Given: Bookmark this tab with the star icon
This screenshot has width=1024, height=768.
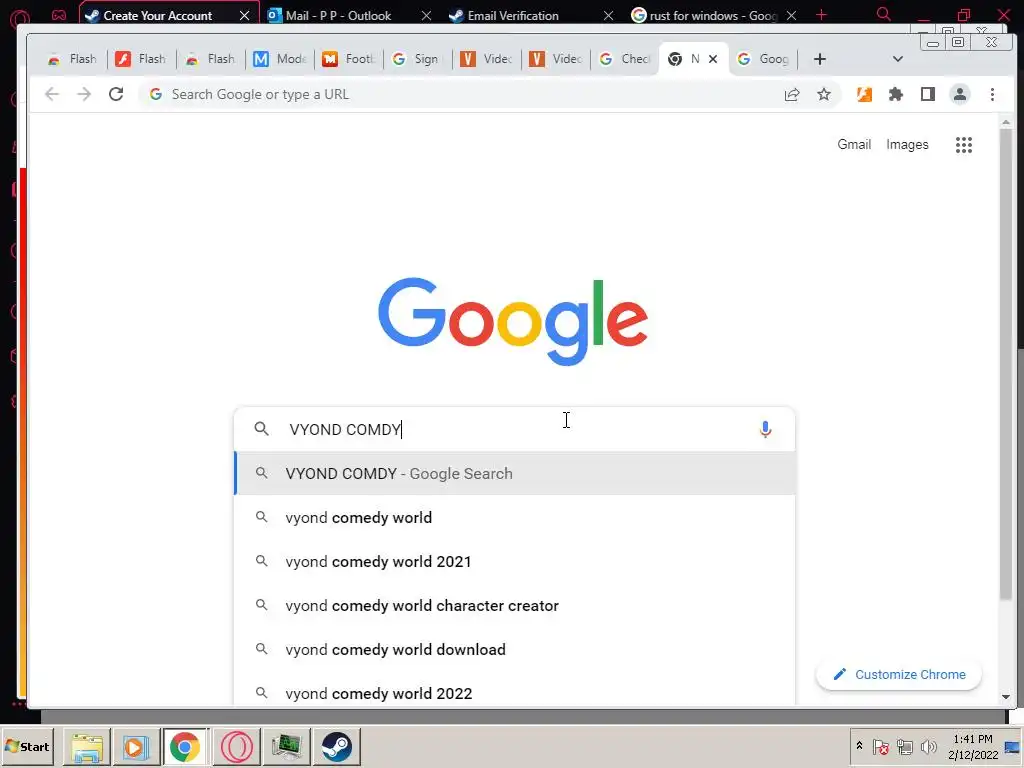Looking at the screenshot, I should pos(824,94).
